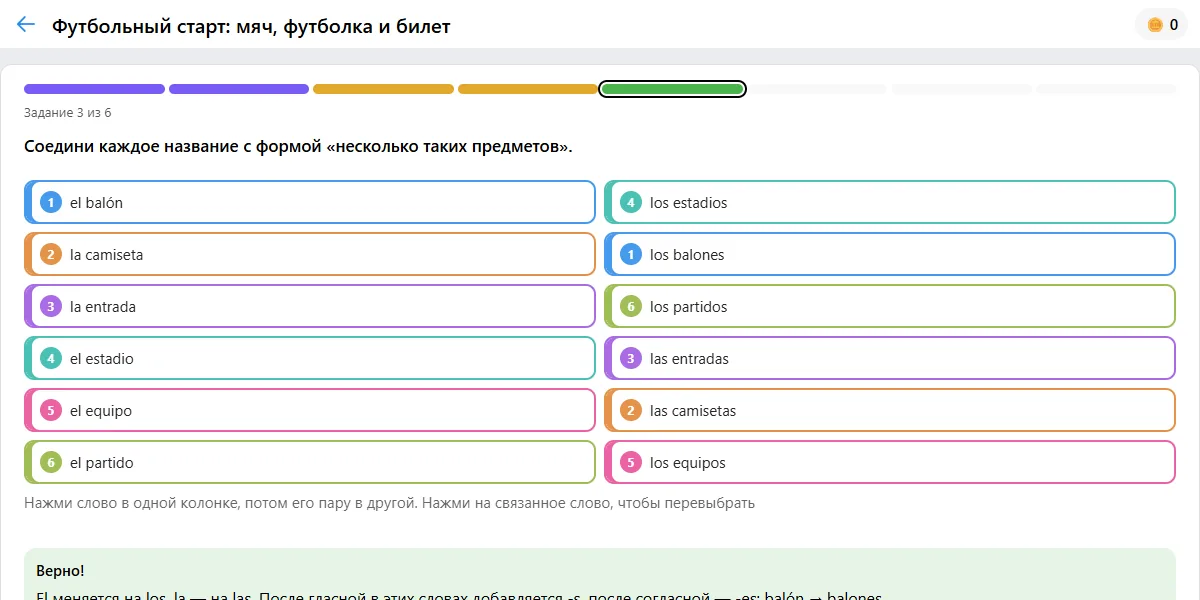Tap the 'las entradas' answer card
Image resolution: width=1200 pixels, height=600 pixels.
coord(890,358)
